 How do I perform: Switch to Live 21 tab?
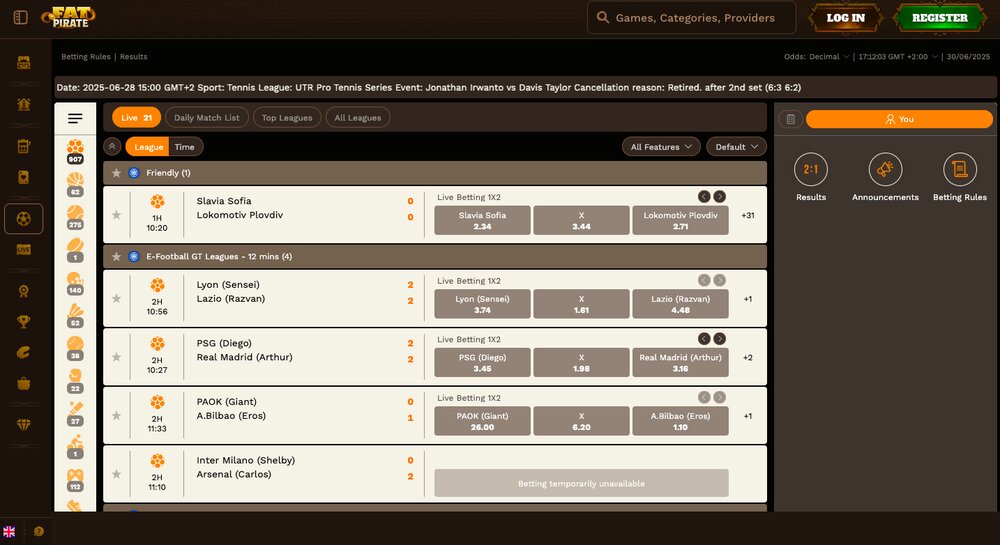[136, 117]
